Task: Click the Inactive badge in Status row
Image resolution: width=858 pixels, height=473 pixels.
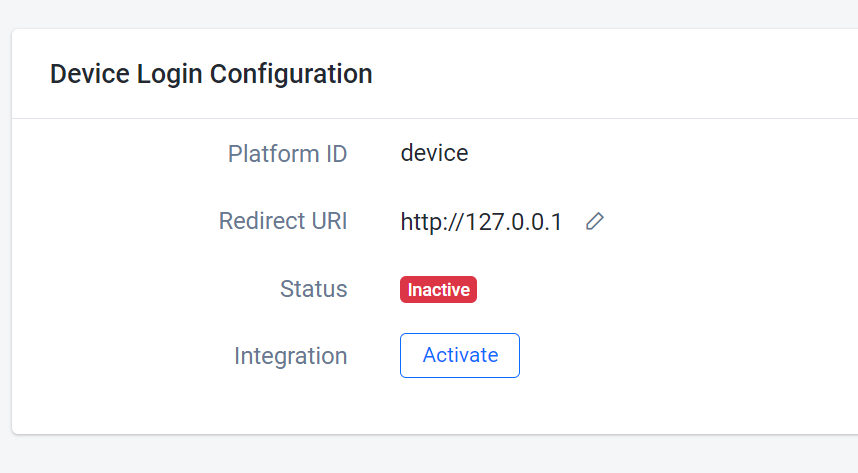Action: coord(438,289)
